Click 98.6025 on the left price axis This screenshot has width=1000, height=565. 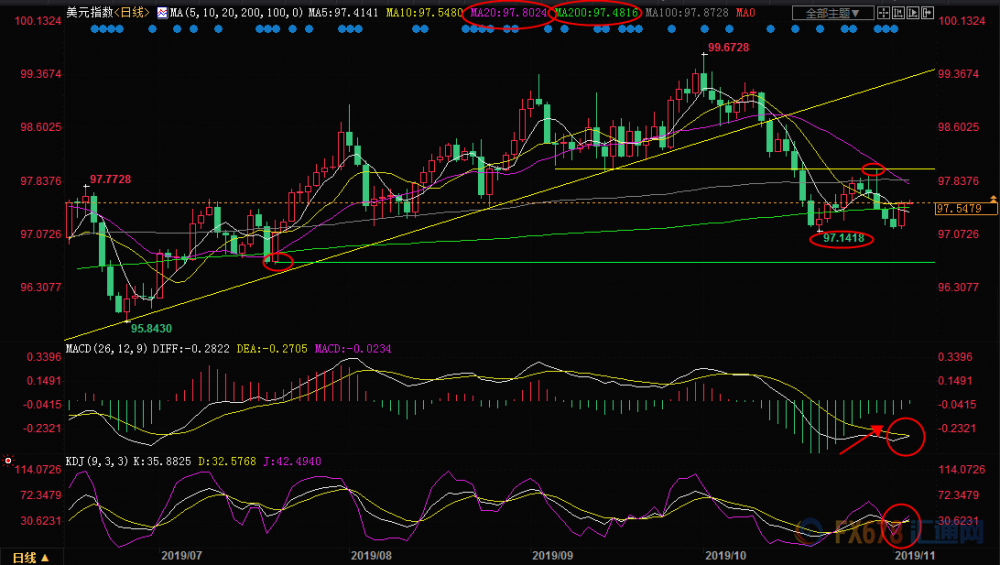point(41,127)
